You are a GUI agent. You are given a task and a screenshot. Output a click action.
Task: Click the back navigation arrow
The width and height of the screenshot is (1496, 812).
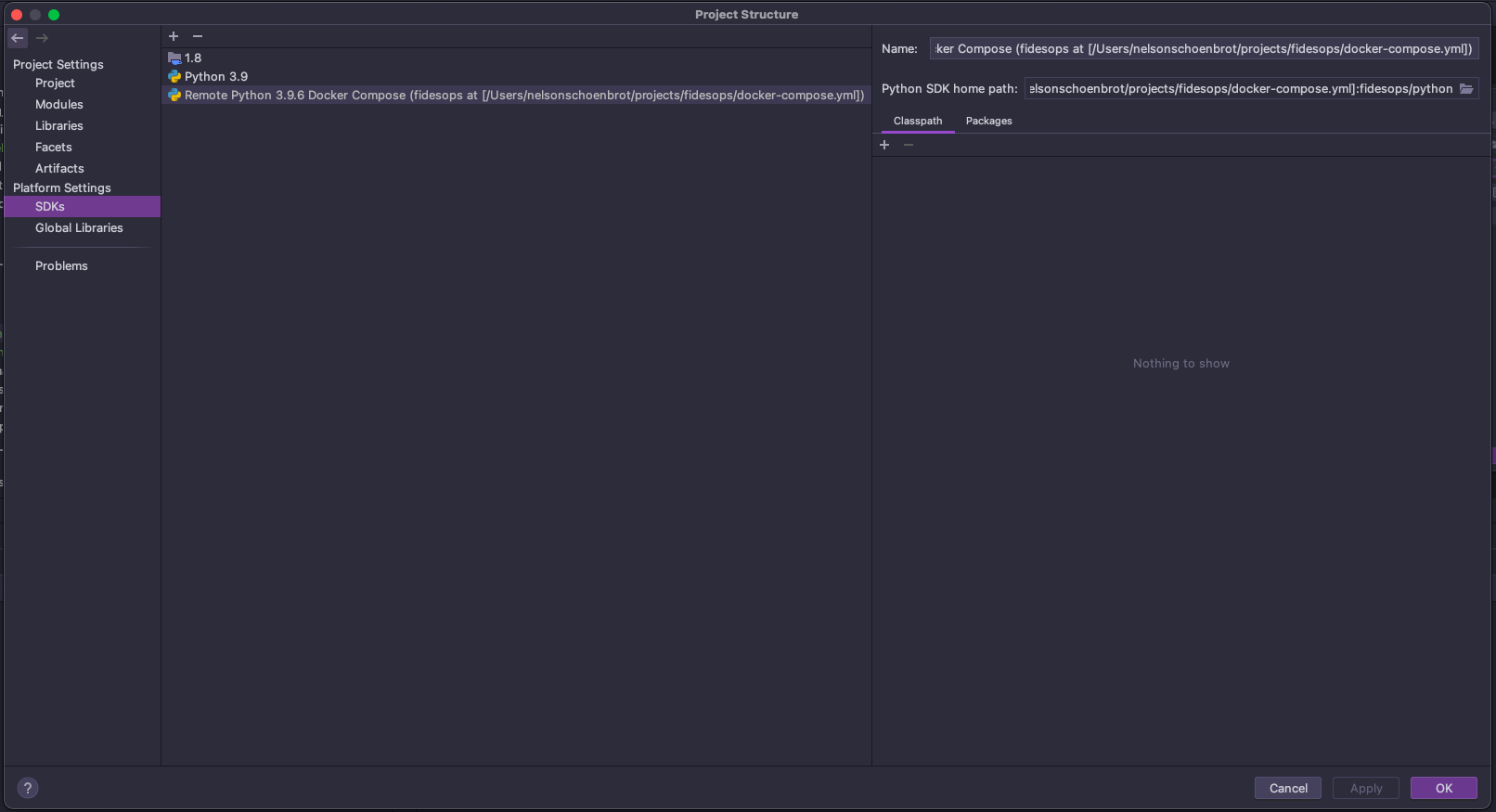click(18, 38)
